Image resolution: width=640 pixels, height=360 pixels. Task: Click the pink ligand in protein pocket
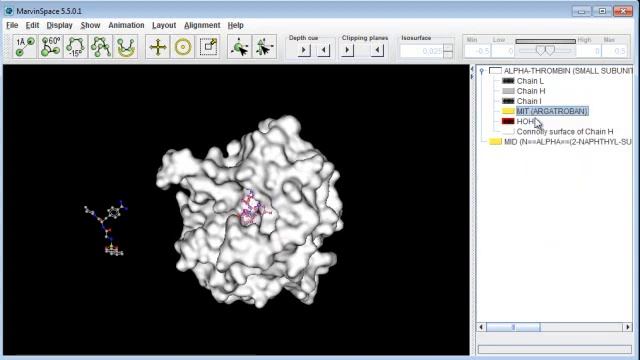click(253, 208)
